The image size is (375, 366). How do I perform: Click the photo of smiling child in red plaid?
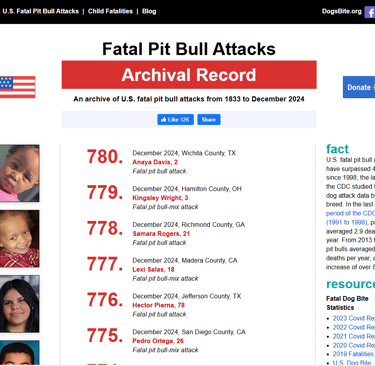(19, 238)
